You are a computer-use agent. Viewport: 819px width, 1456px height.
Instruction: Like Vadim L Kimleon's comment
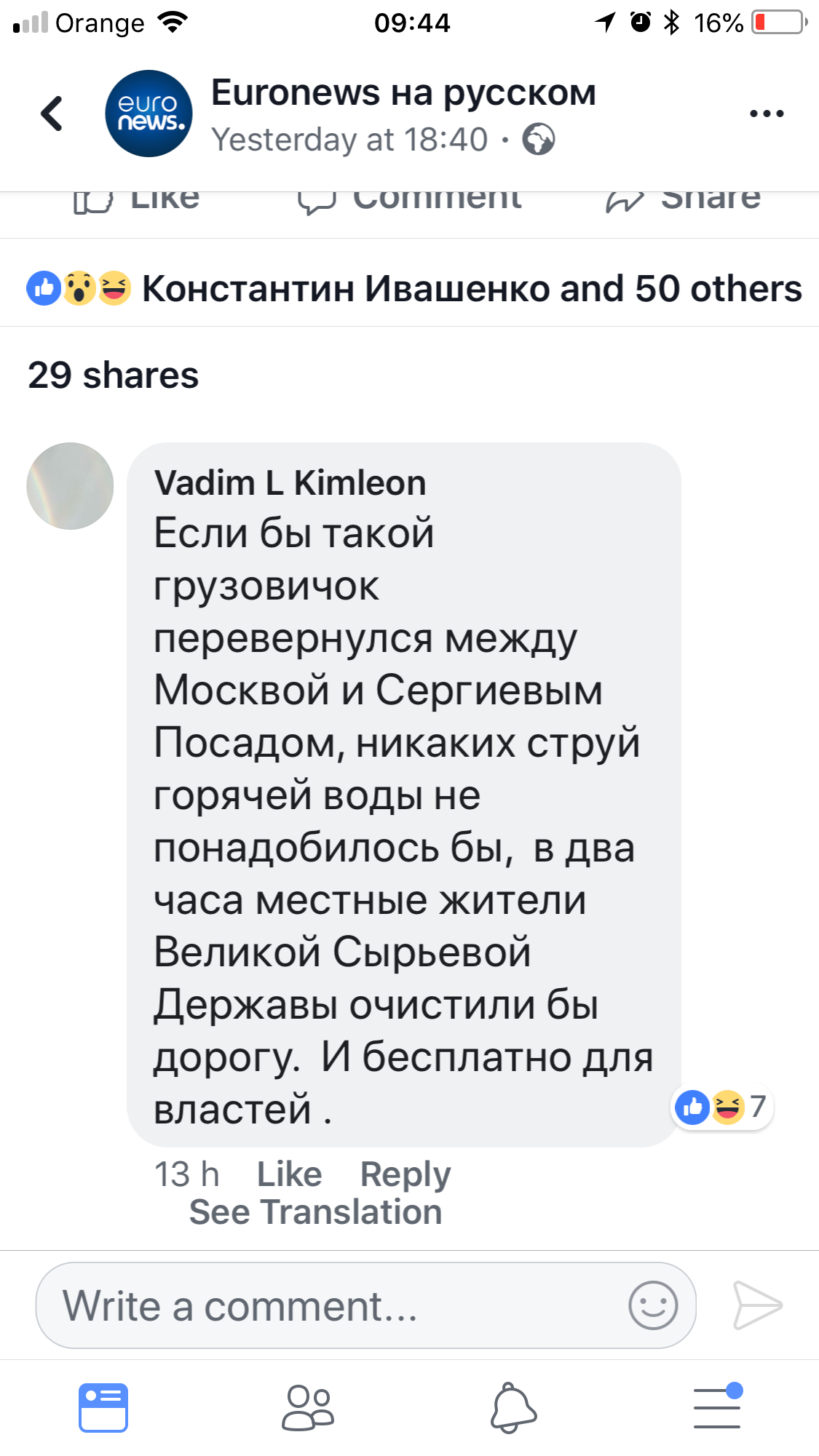[289, 1174]
